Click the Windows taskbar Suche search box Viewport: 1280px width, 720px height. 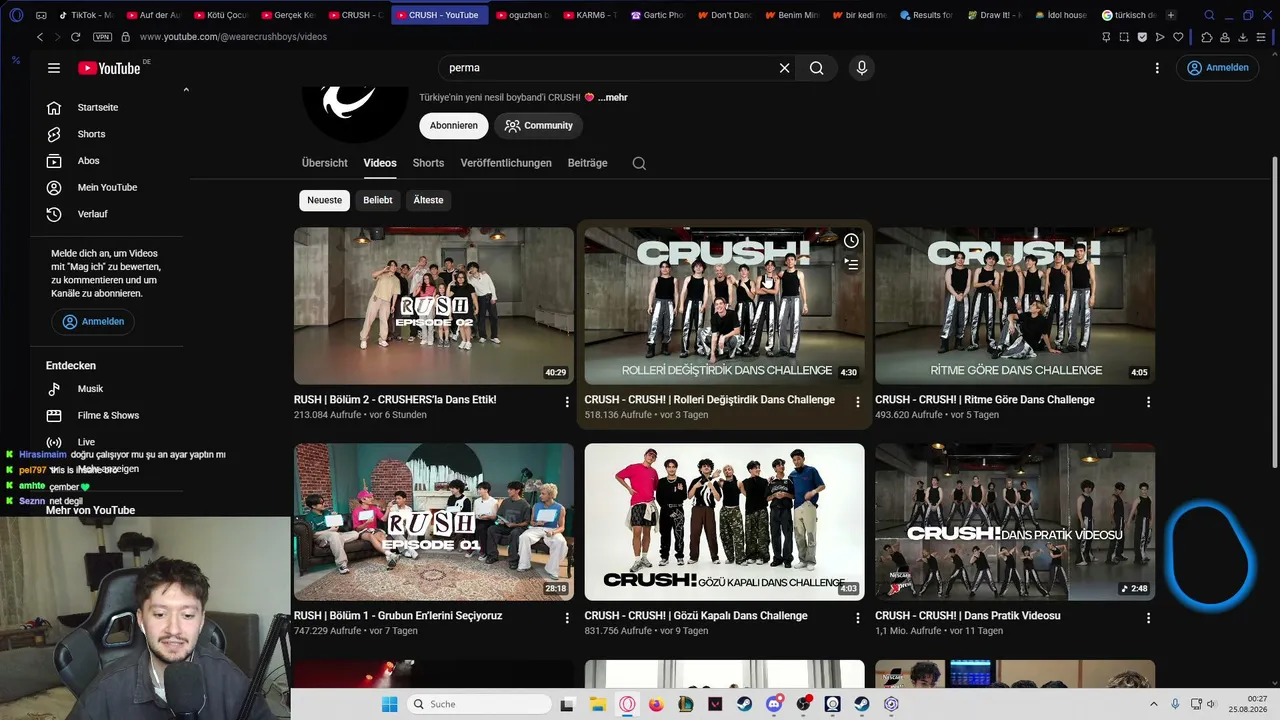point(479,704)
